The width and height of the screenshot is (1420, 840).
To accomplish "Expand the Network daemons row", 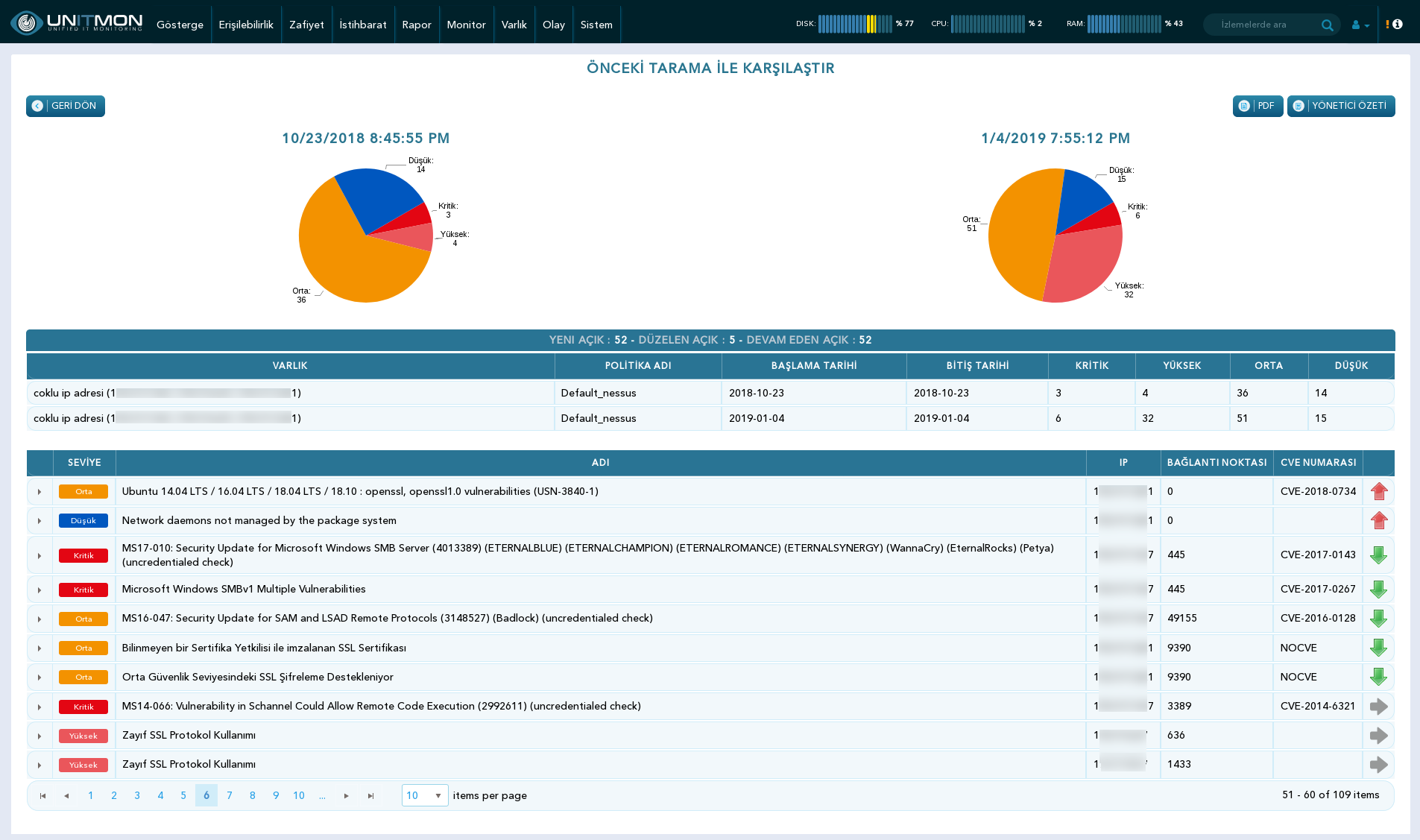I will [40, 521].
